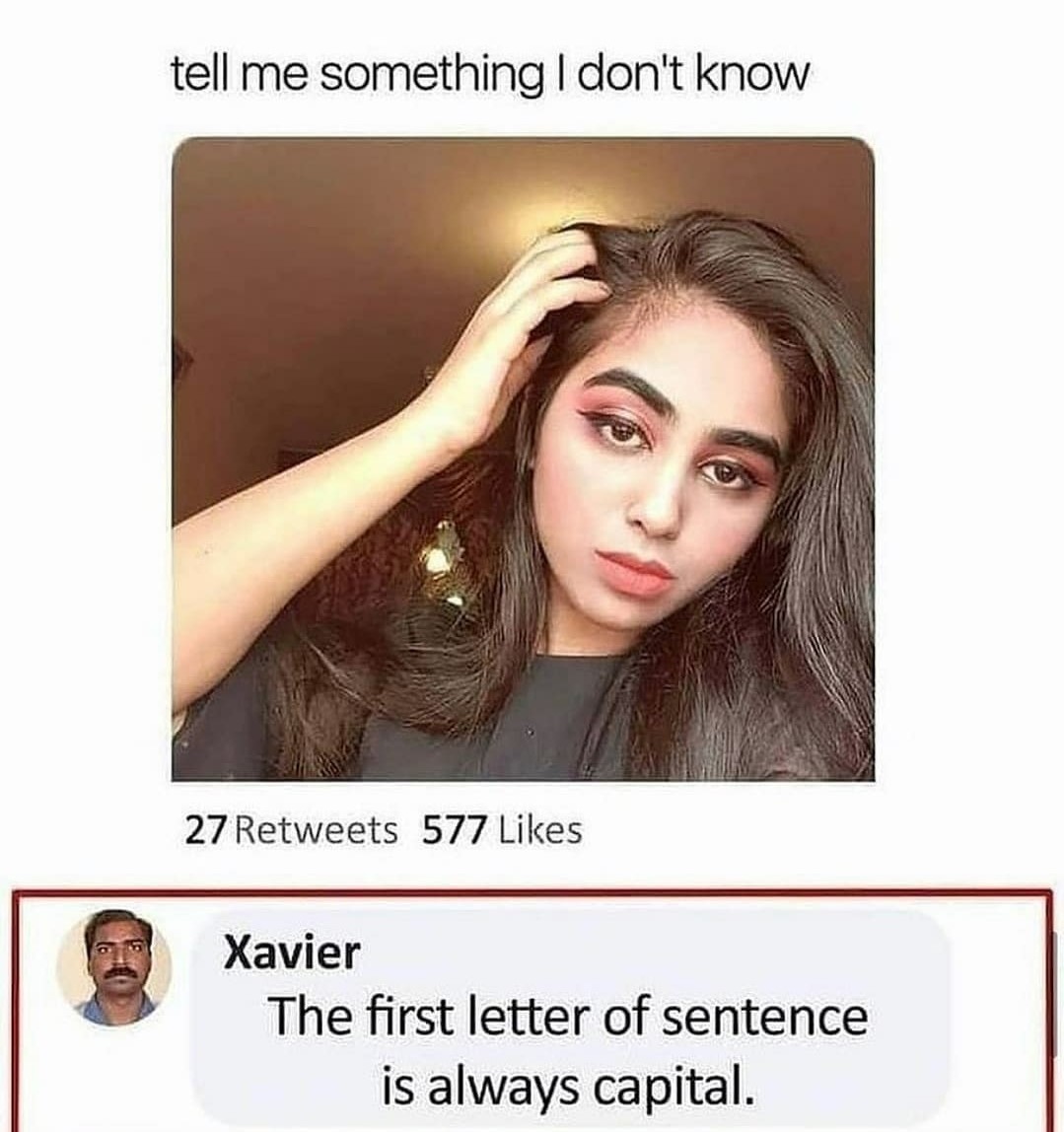Click the word "Likes" under the photo
The width and height of the screenshot is (1064, 1132).
(x=540, y=830)
